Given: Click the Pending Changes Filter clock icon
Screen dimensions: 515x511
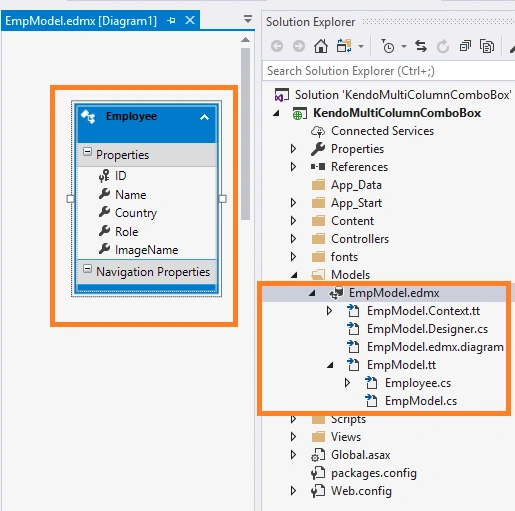Looking at the screenshot, I should coord(388,46).
